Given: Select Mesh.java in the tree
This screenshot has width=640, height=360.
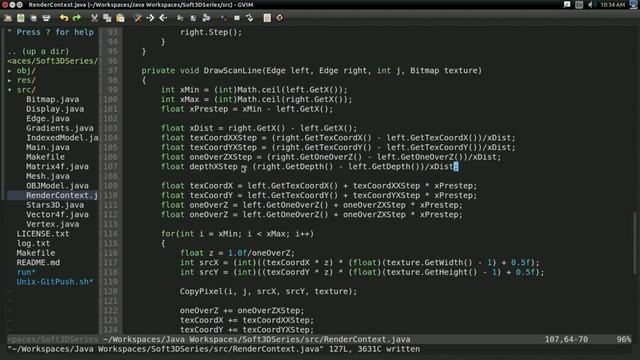Looking at the screenshot, I should (x=48, y=176).
